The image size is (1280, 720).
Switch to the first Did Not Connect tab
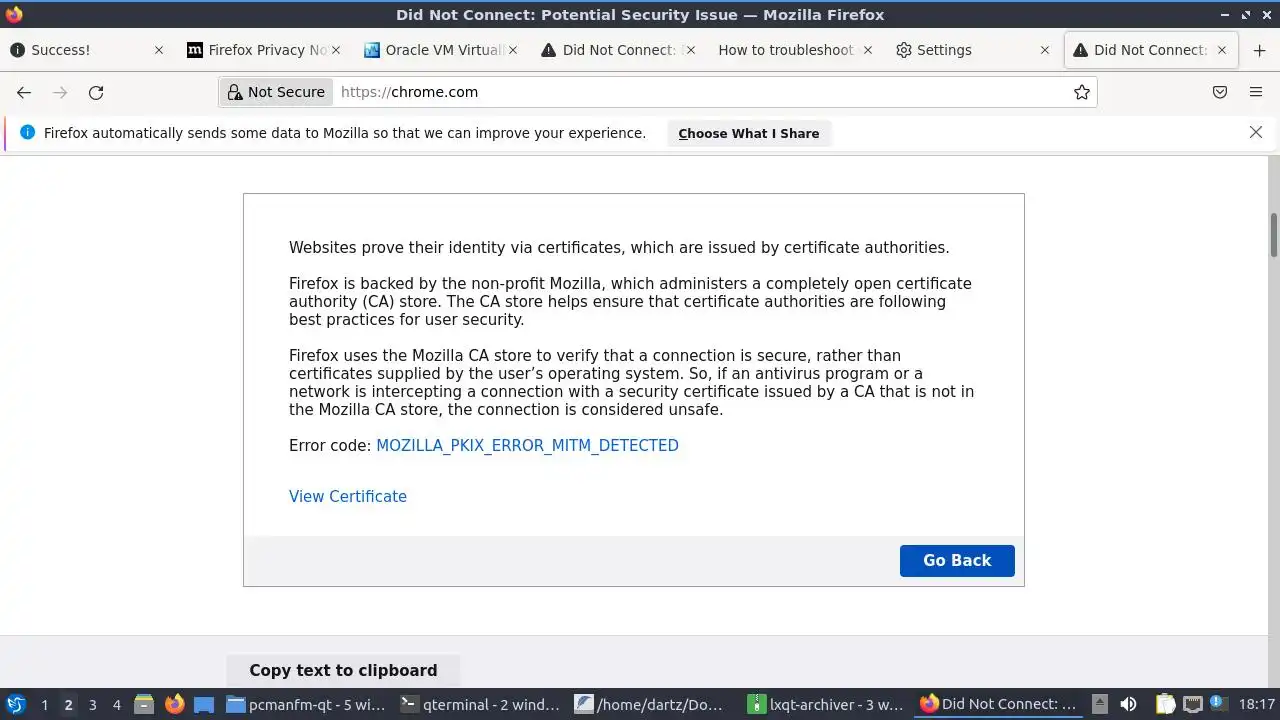(x=620, y=50)
